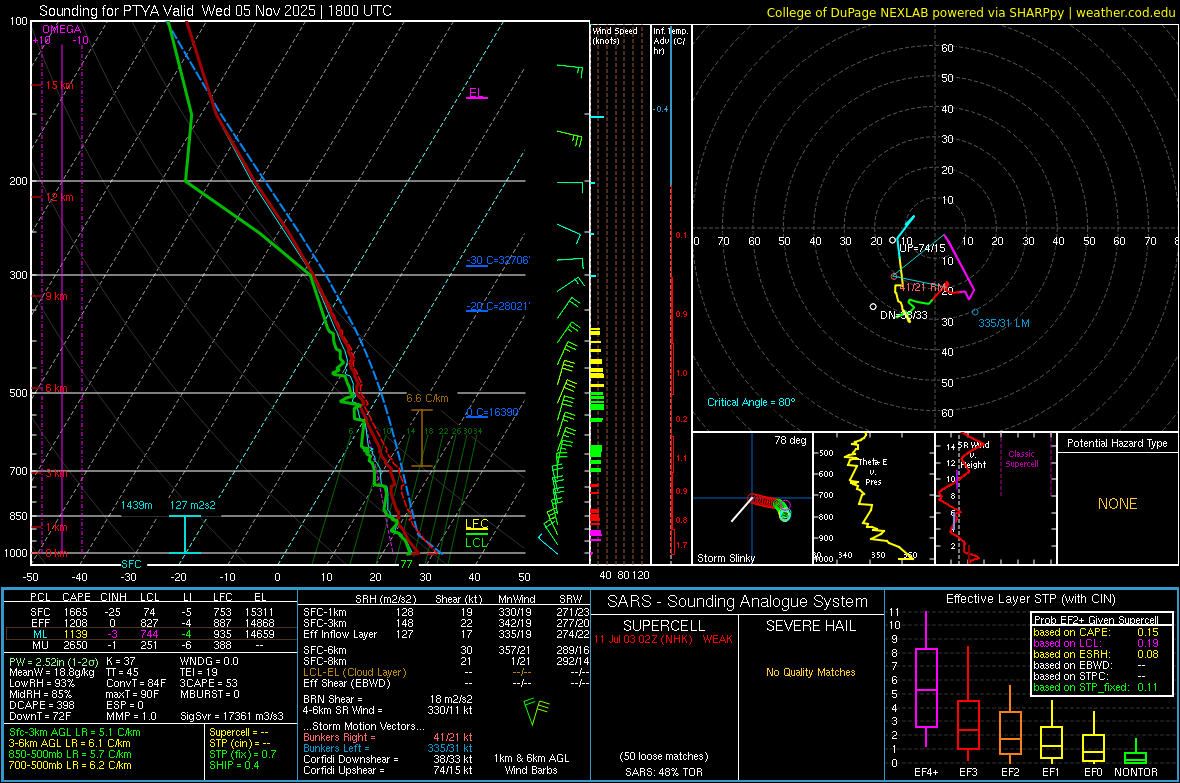Click the yellow LFC marker on the Skew-T
This screenshot has width=1180, height=783.
476,524
